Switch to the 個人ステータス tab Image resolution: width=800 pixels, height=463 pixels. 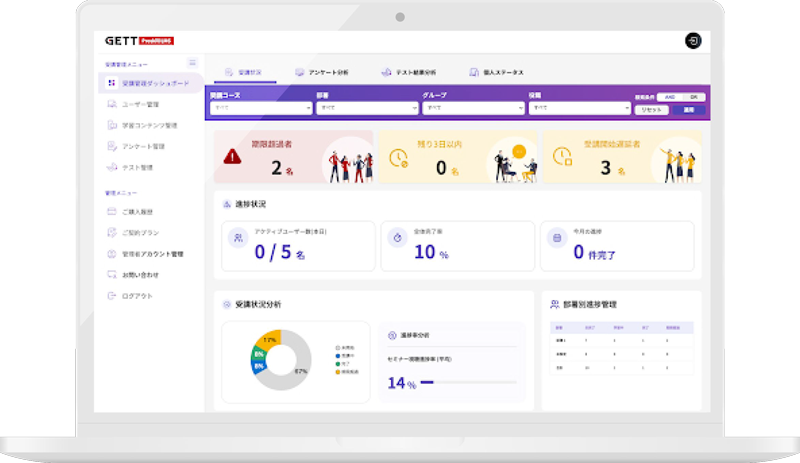pyautogui.click(x=495, y=72)
